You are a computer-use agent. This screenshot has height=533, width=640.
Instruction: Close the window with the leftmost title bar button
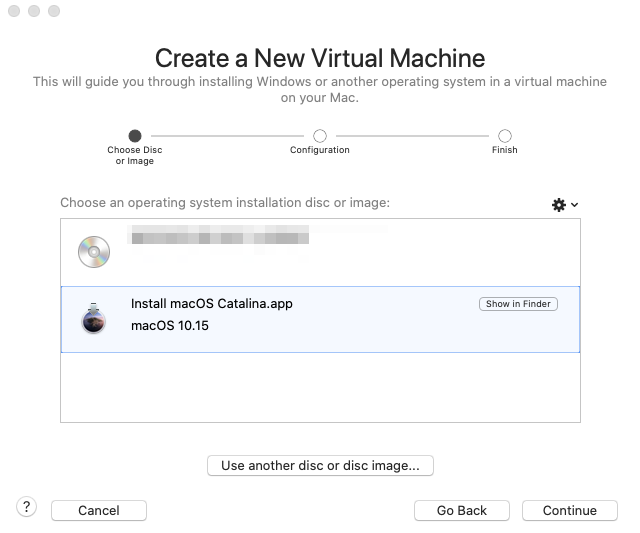pos(14,11)
